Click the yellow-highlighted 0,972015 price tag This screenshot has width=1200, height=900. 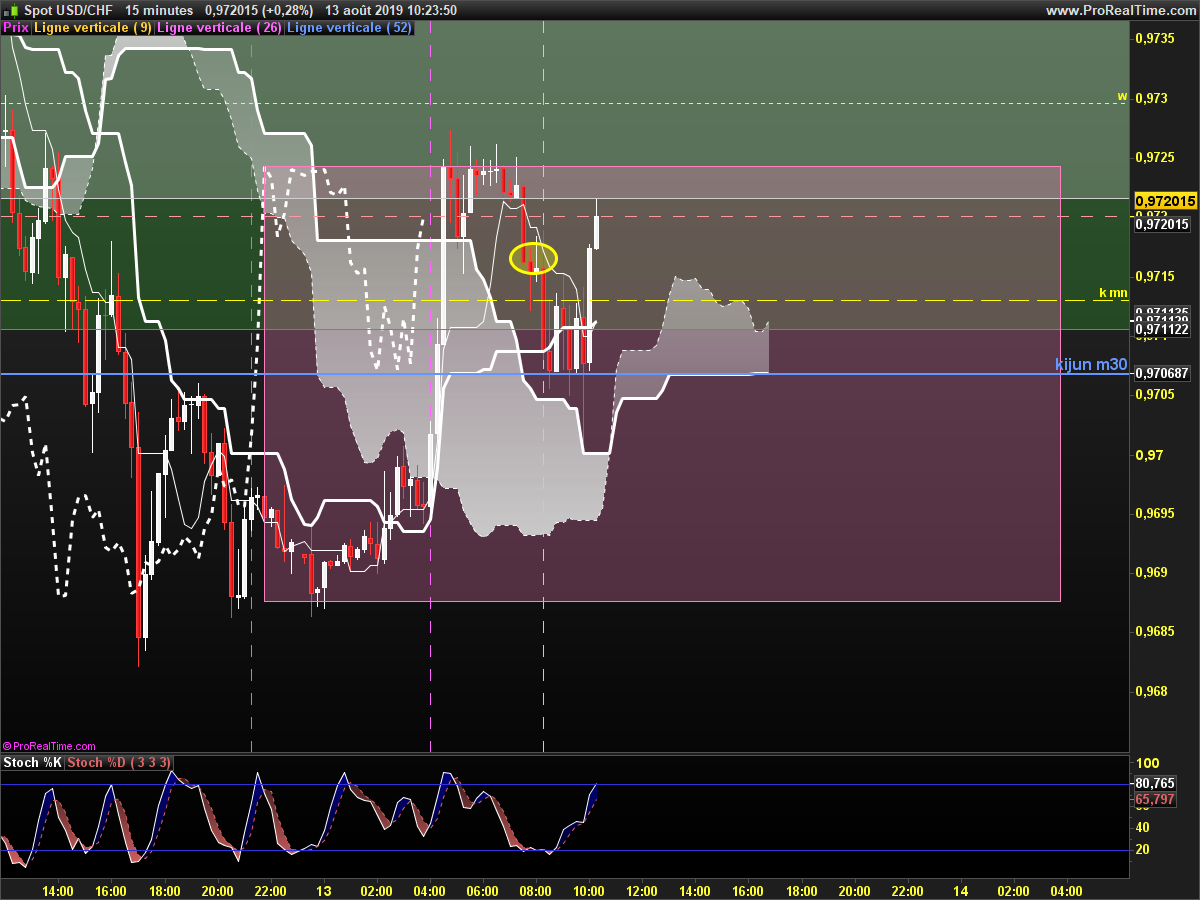pos(1164,201)
